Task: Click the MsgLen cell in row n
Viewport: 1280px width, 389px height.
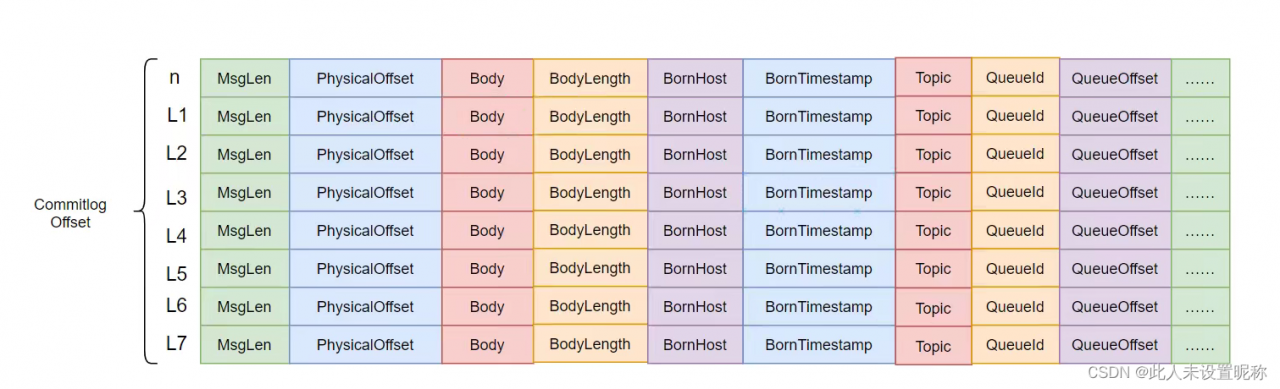Action: click(245, 78)
